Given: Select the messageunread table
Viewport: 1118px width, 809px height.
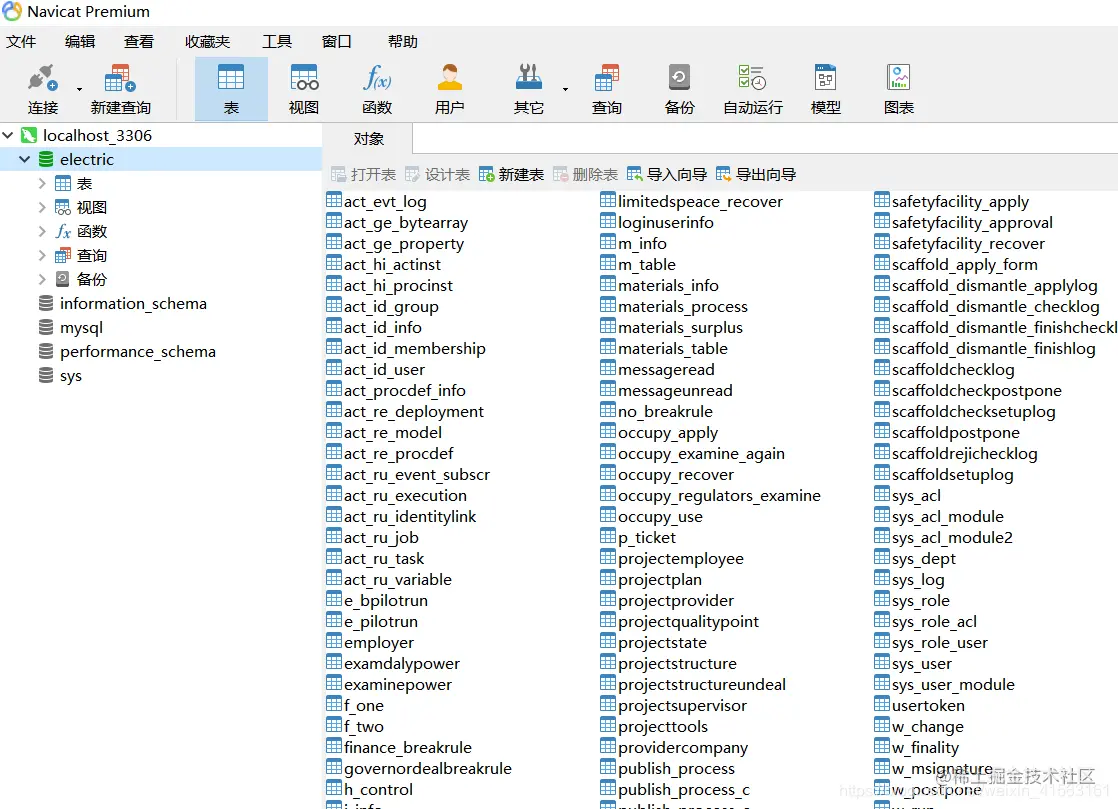Looking at the screenshot, I should [667, 391].
